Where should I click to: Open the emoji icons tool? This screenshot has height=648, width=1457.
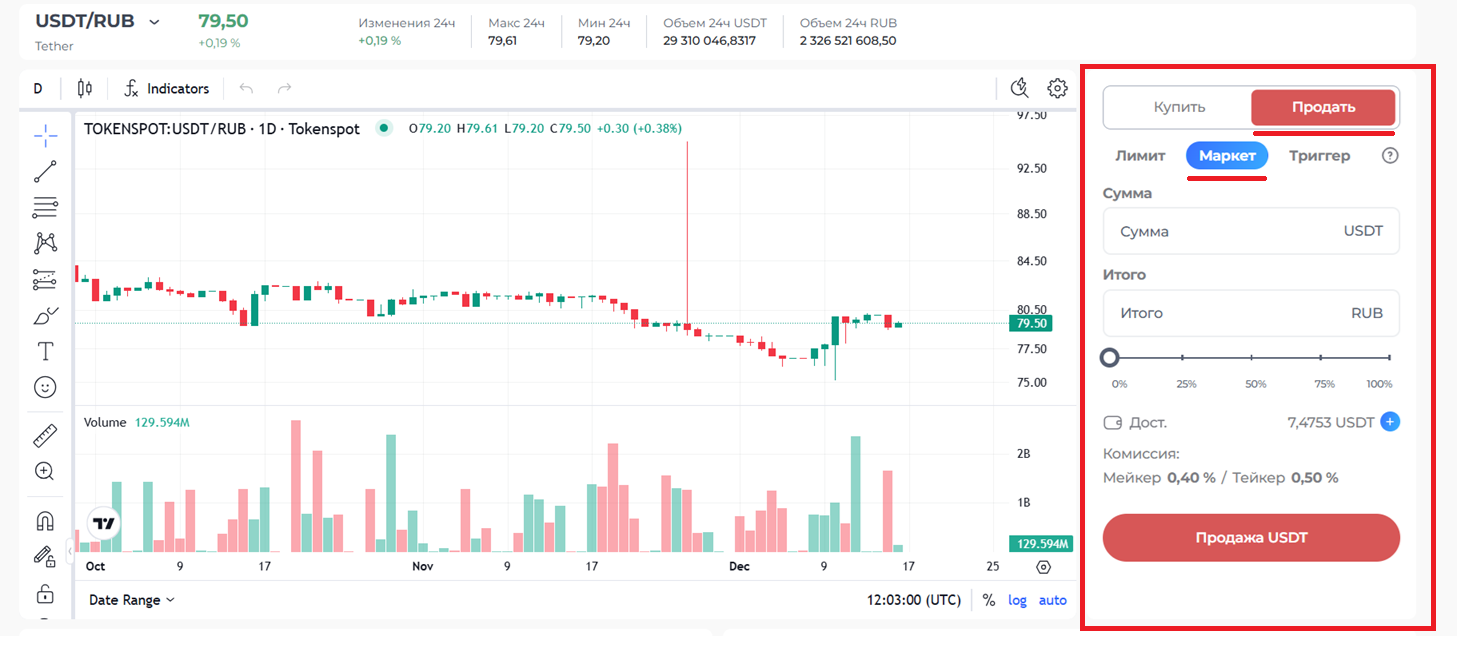(x=45, y=386)
